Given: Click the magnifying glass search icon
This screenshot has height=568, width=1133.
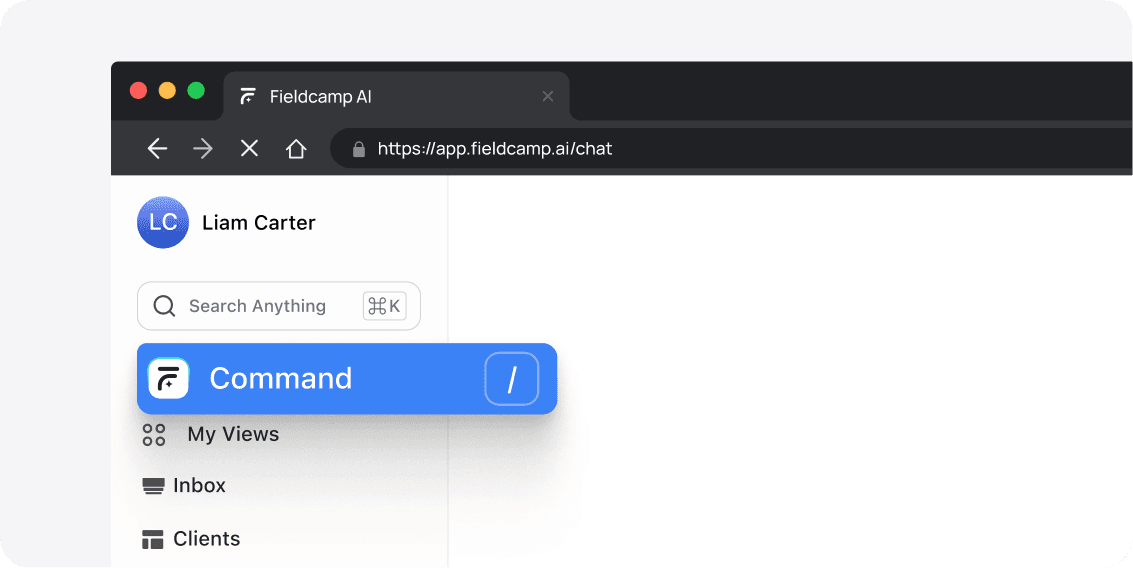Looking at the screenshot, I should [x=165, y=306].
